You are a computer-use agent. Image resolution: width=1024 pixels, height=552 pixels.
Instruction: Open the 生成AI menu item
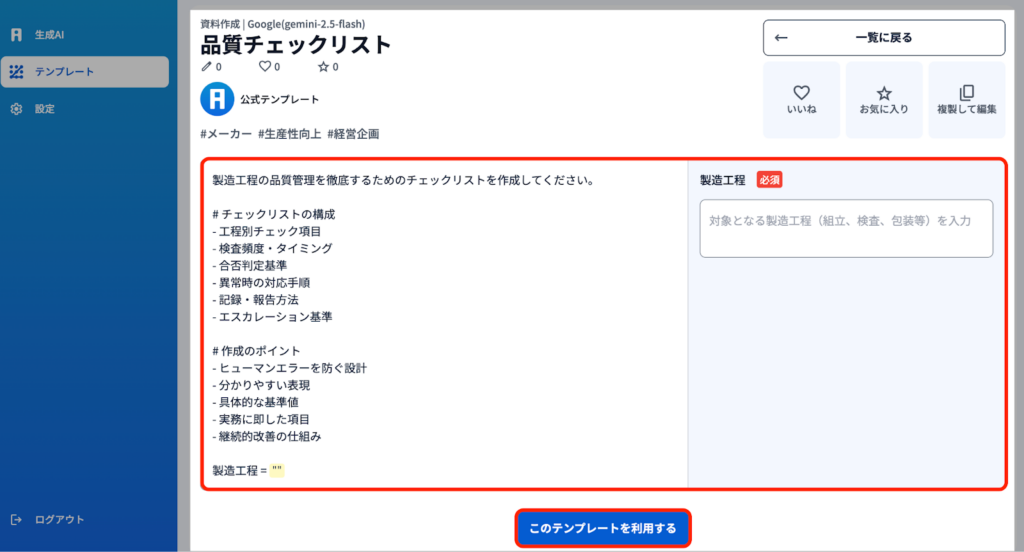[50, 35]
